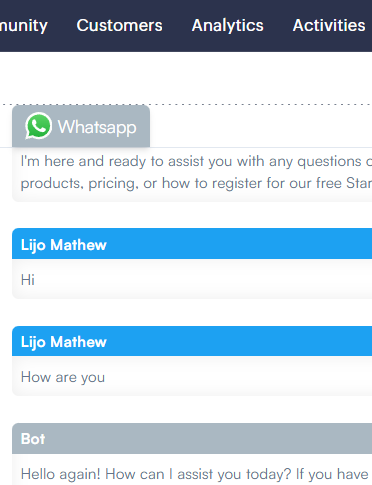Go to the Activities section

pyautogui.click(x=329, y=25)
